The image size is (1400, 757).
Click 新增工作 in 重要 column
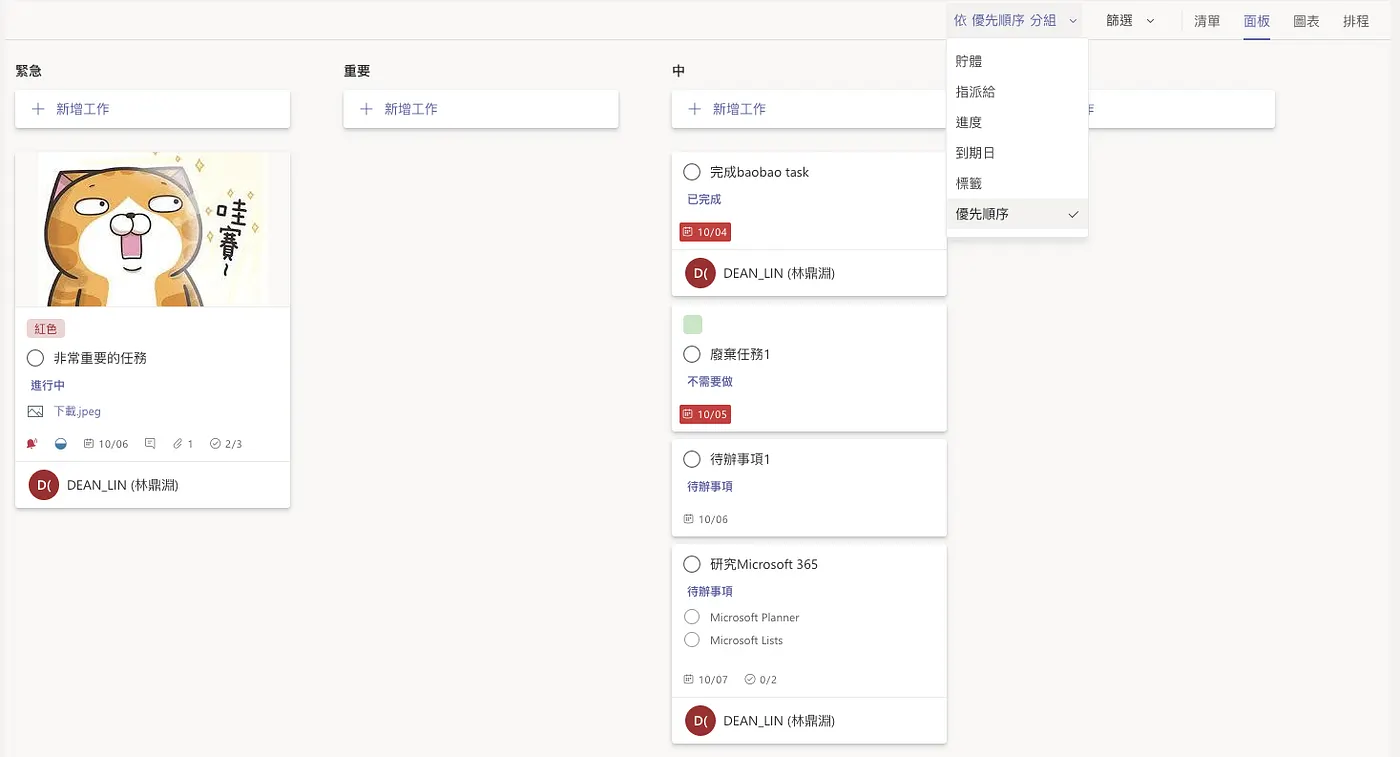click(481, 109)
